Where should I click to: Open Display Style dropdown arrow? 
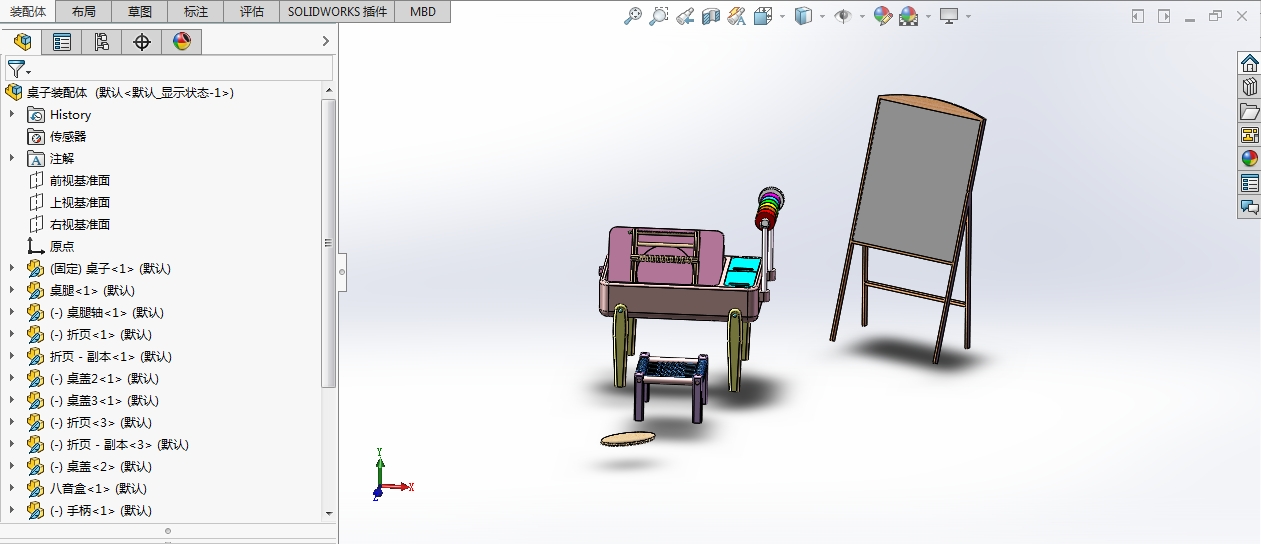click(821, 16)
